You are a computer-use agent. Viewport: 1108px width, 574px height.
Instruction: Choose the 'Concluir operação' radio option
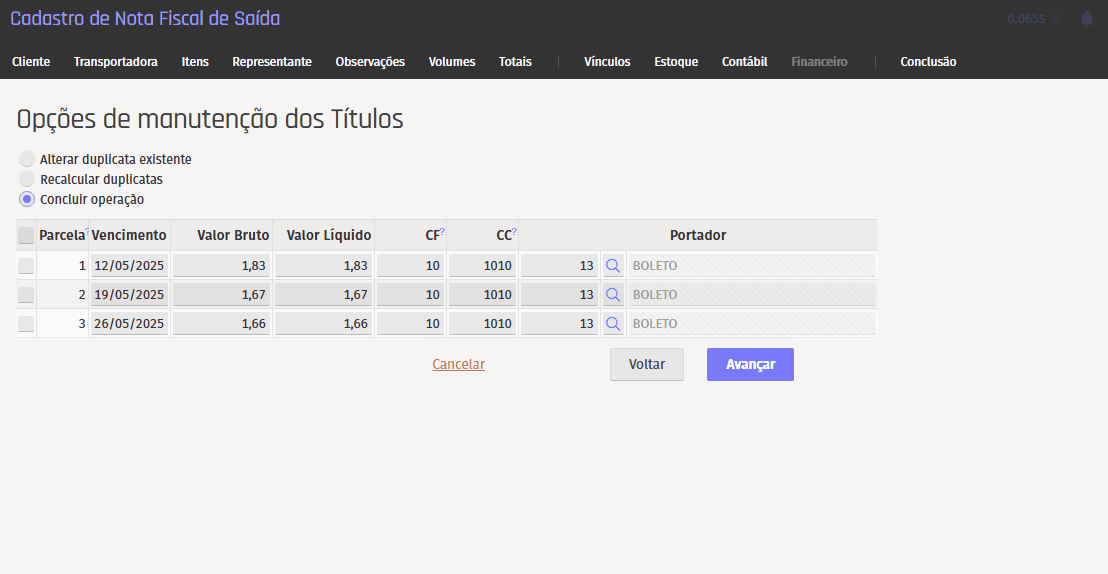coord(27,199)
